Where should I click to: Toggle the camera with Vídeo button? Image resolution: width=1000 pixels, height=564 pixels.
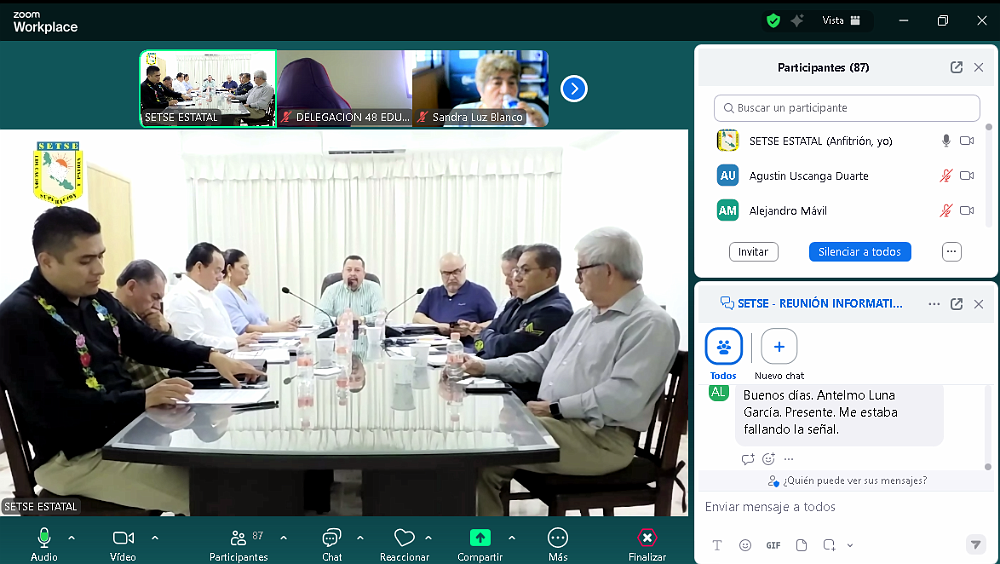[123, 538]
